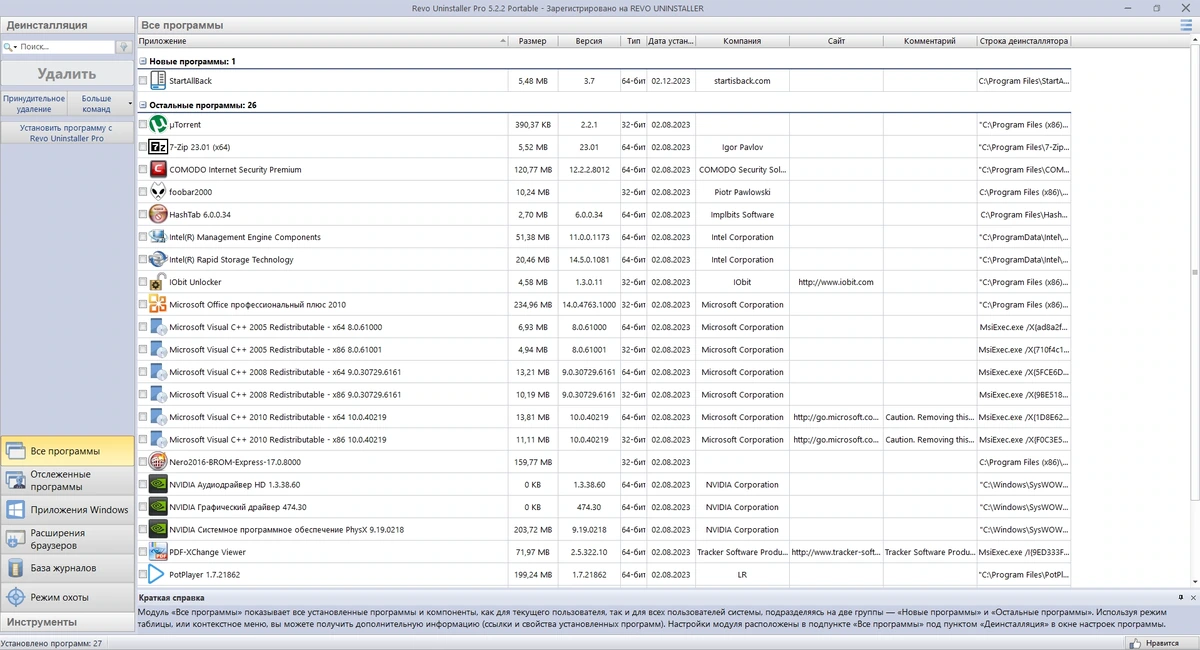Click the NVIDIA Графический драйвер icon
The image size is (1200, 650).
point(157,507)
